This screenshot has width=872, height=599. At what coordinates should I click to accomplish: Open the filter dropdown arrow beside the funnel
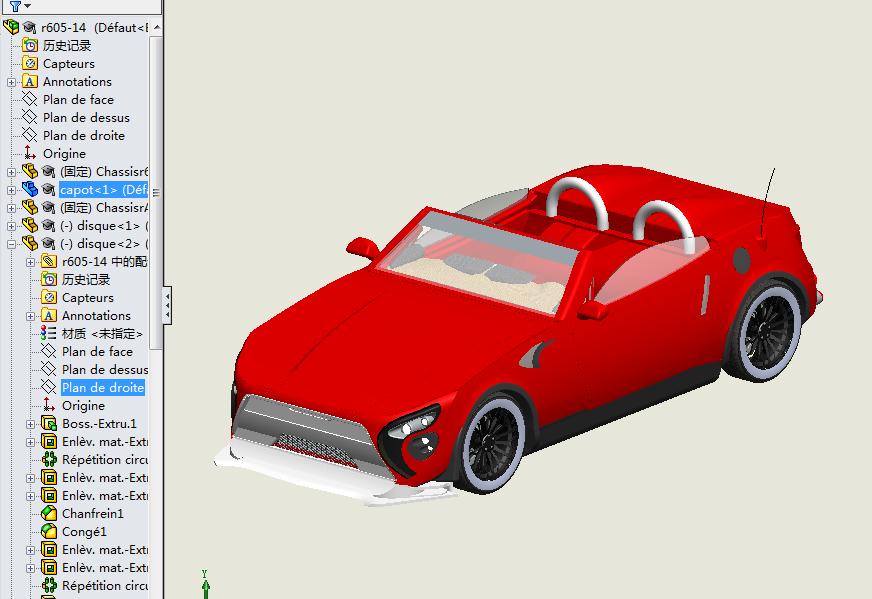pyautogui.click(x=27, y=7)
